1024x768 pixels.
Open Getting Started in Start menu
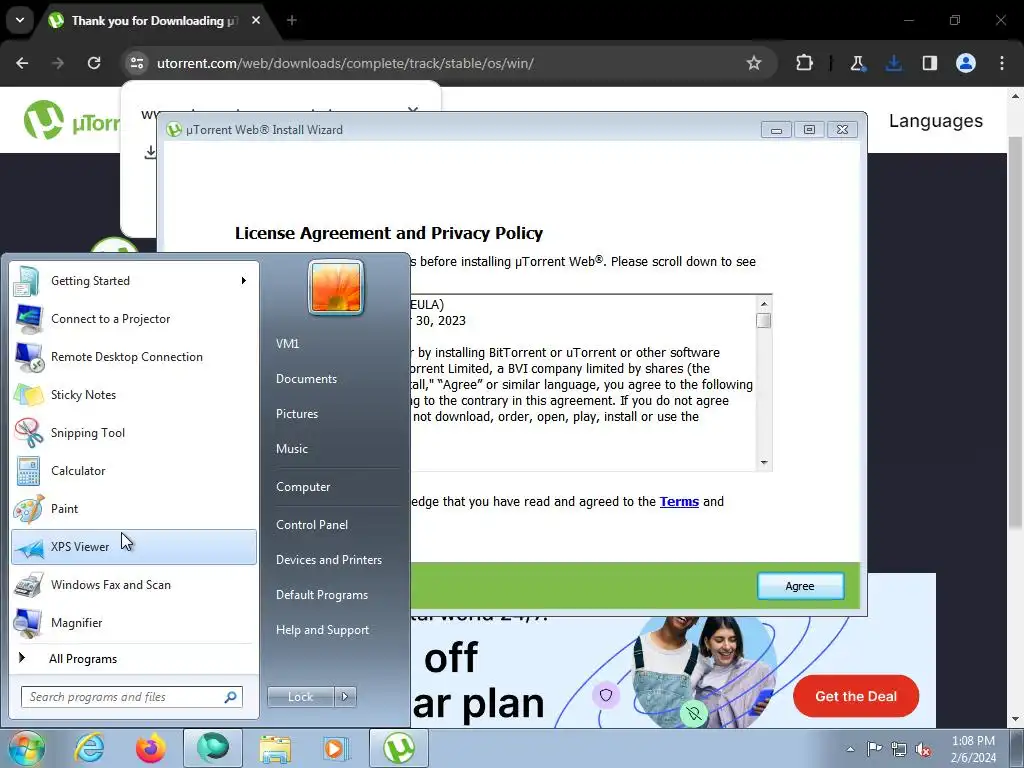(134, 281)
